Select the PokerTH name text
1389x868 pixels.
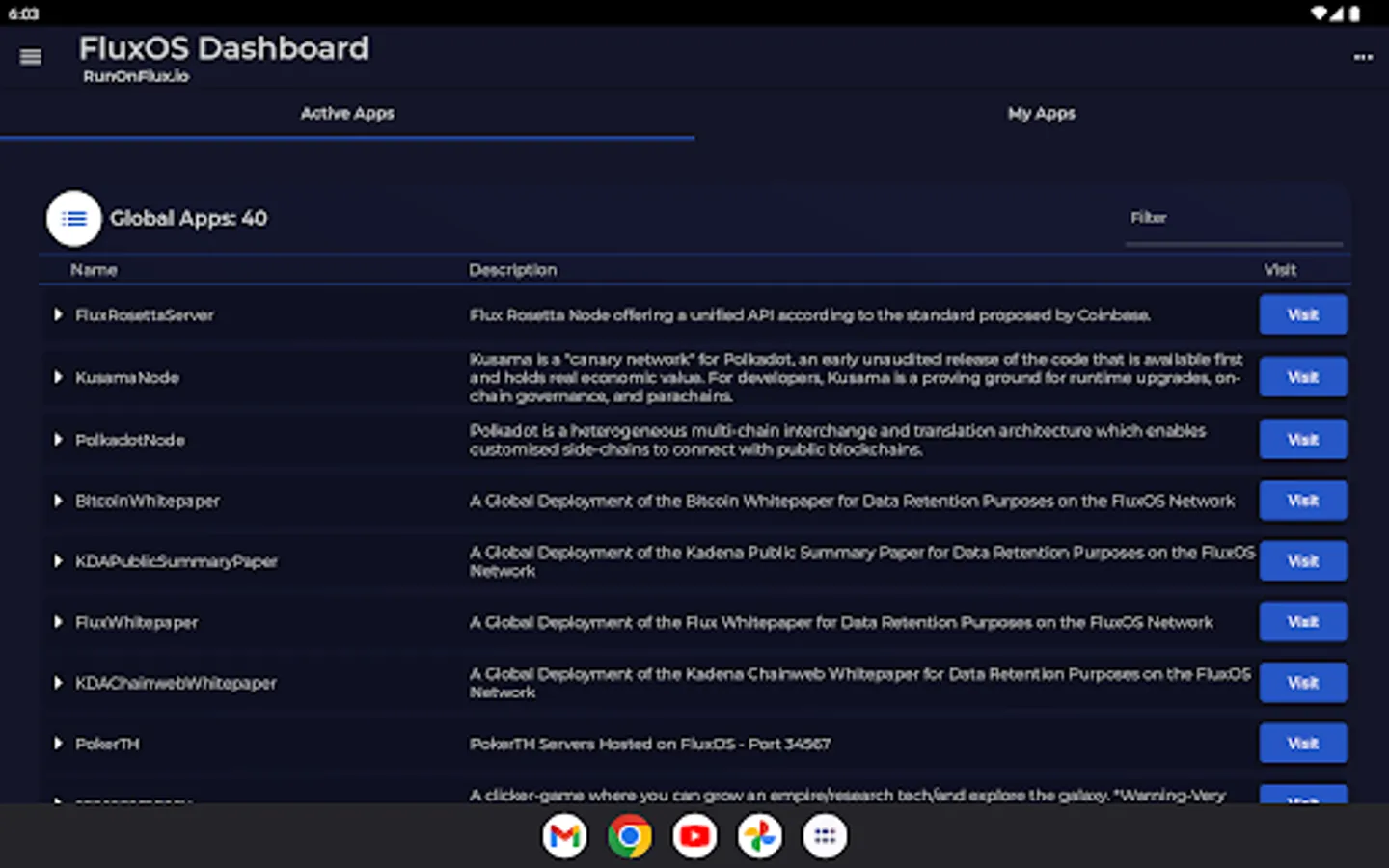point(107,744)
